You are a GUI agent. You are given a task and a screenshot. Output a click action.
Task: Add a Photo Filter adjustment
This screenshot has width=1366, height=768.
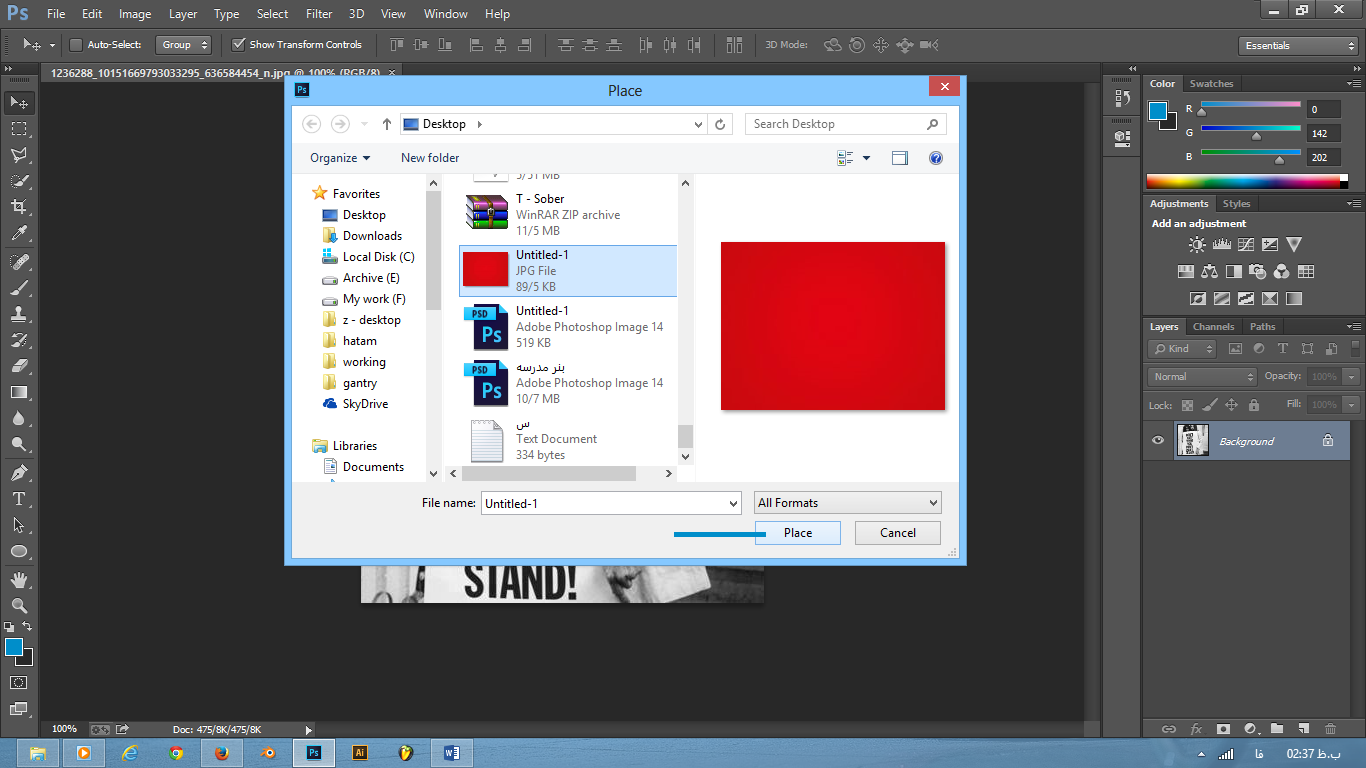click(x=1257, y=271)
